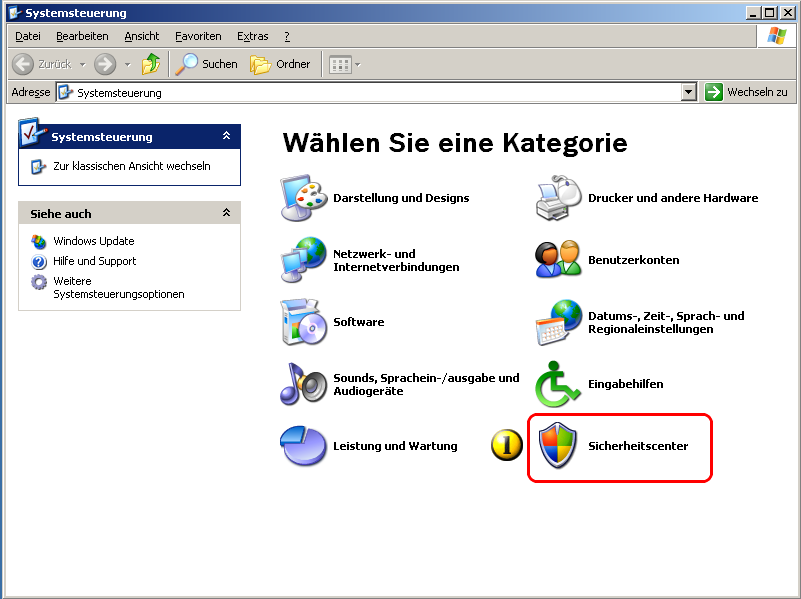The height and width of the screenshot is (599, 801).
Task: Click the icon beside Zur klassischen Ansicht wechseln
Action: (38, 166)
